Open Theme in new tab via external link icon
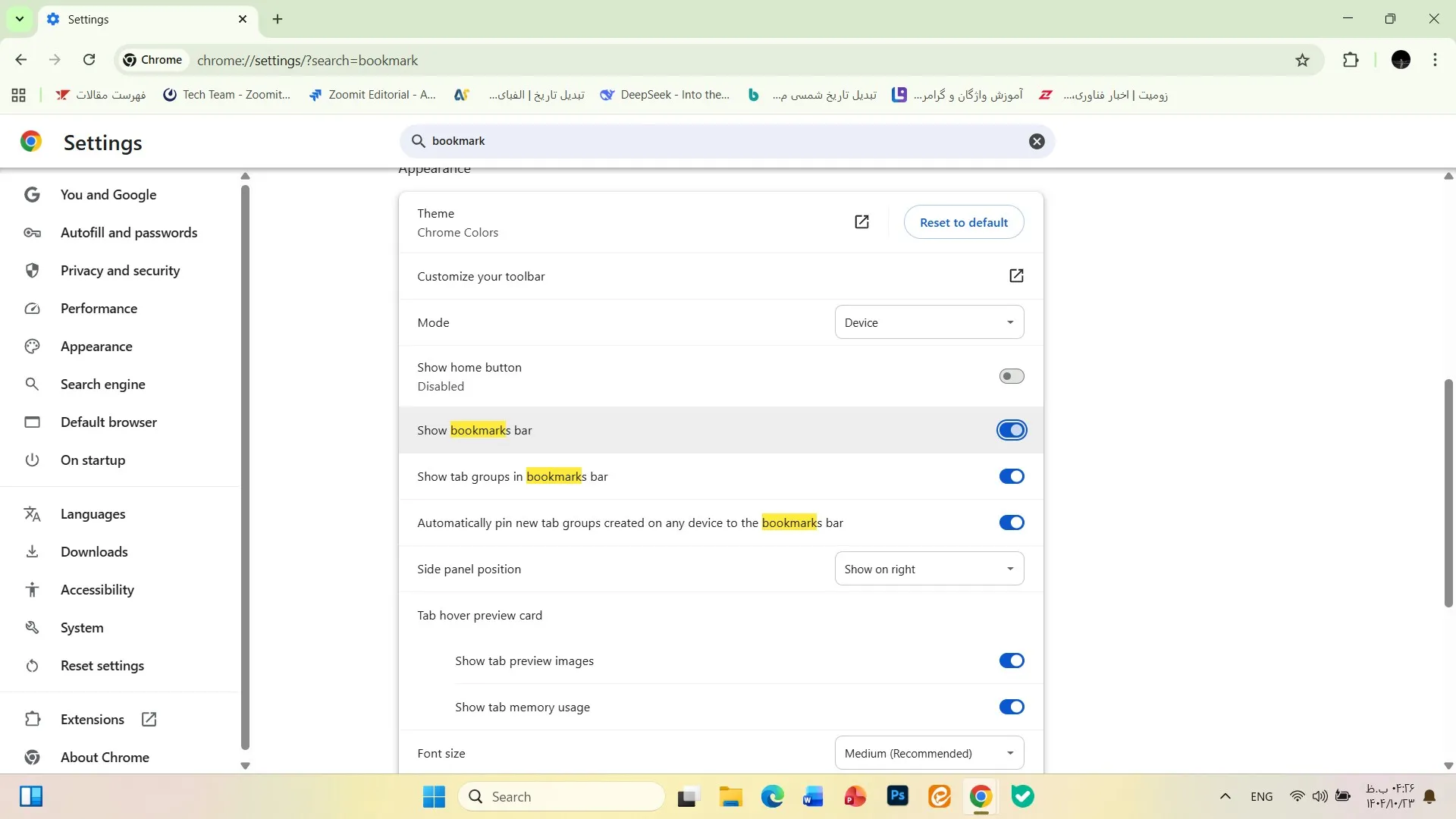This screenshot has height=819, width=1456. [x=861, y=221]
